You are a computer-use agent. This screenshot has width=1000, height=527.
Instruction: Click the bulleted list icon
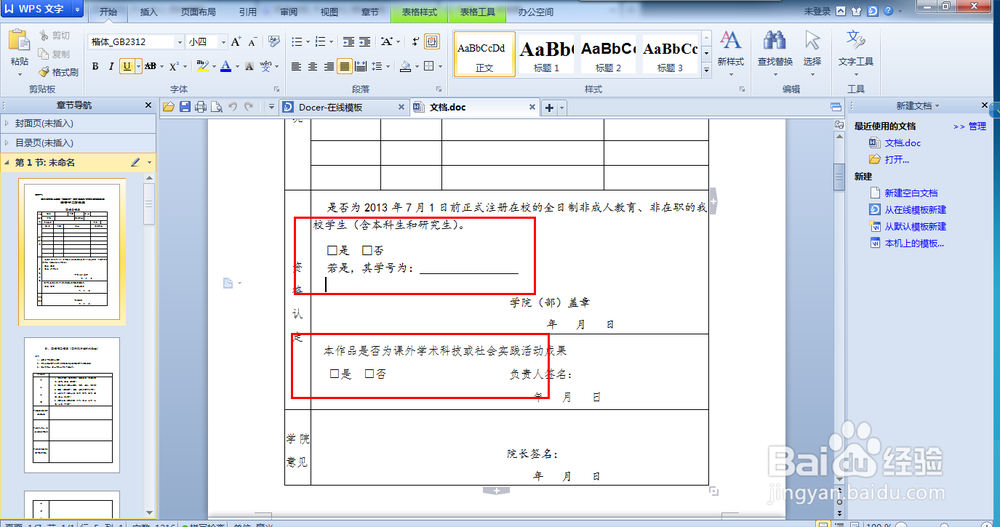297,42
